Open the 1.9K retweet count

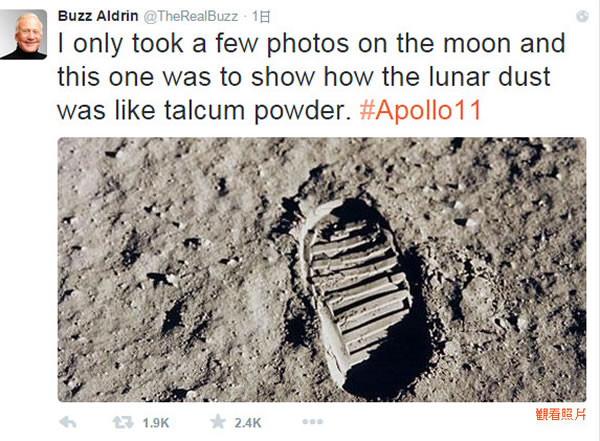click(156, 423)
